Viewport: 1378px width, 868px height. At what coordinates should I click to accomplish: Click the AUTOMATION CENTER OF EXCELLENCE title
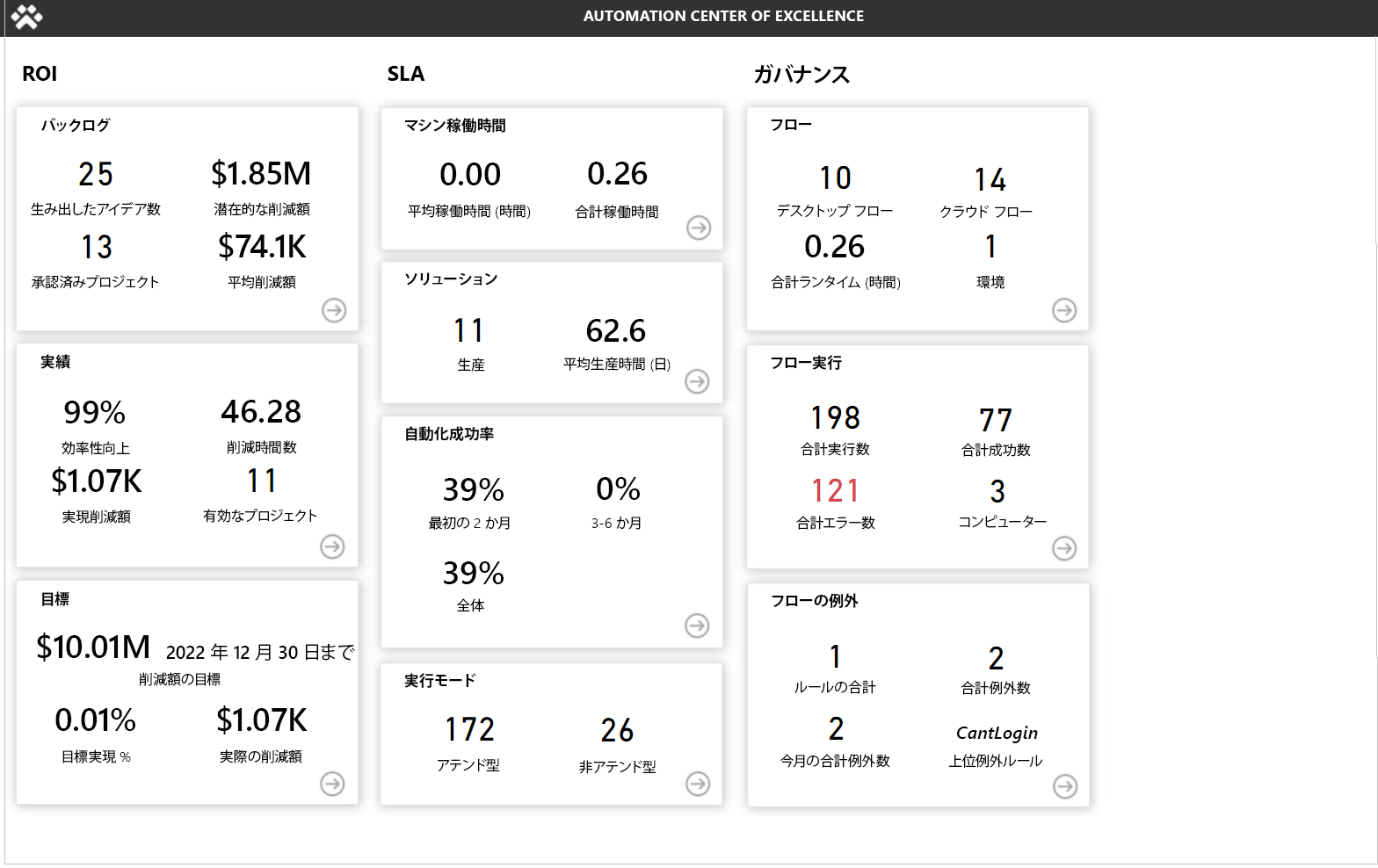pyautogui.click(x=723, y=16)
